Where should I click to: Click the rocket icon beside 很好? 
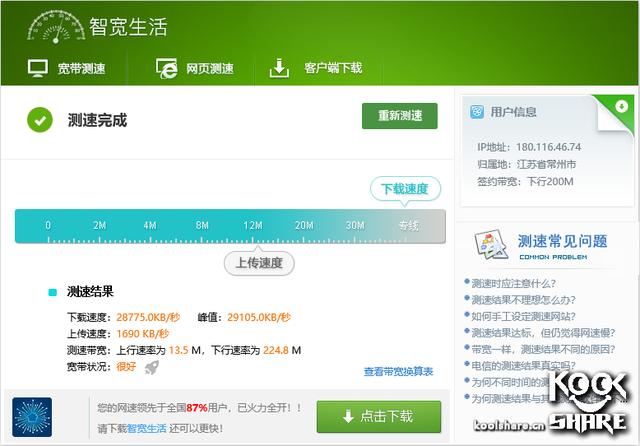tap(152, 367)
